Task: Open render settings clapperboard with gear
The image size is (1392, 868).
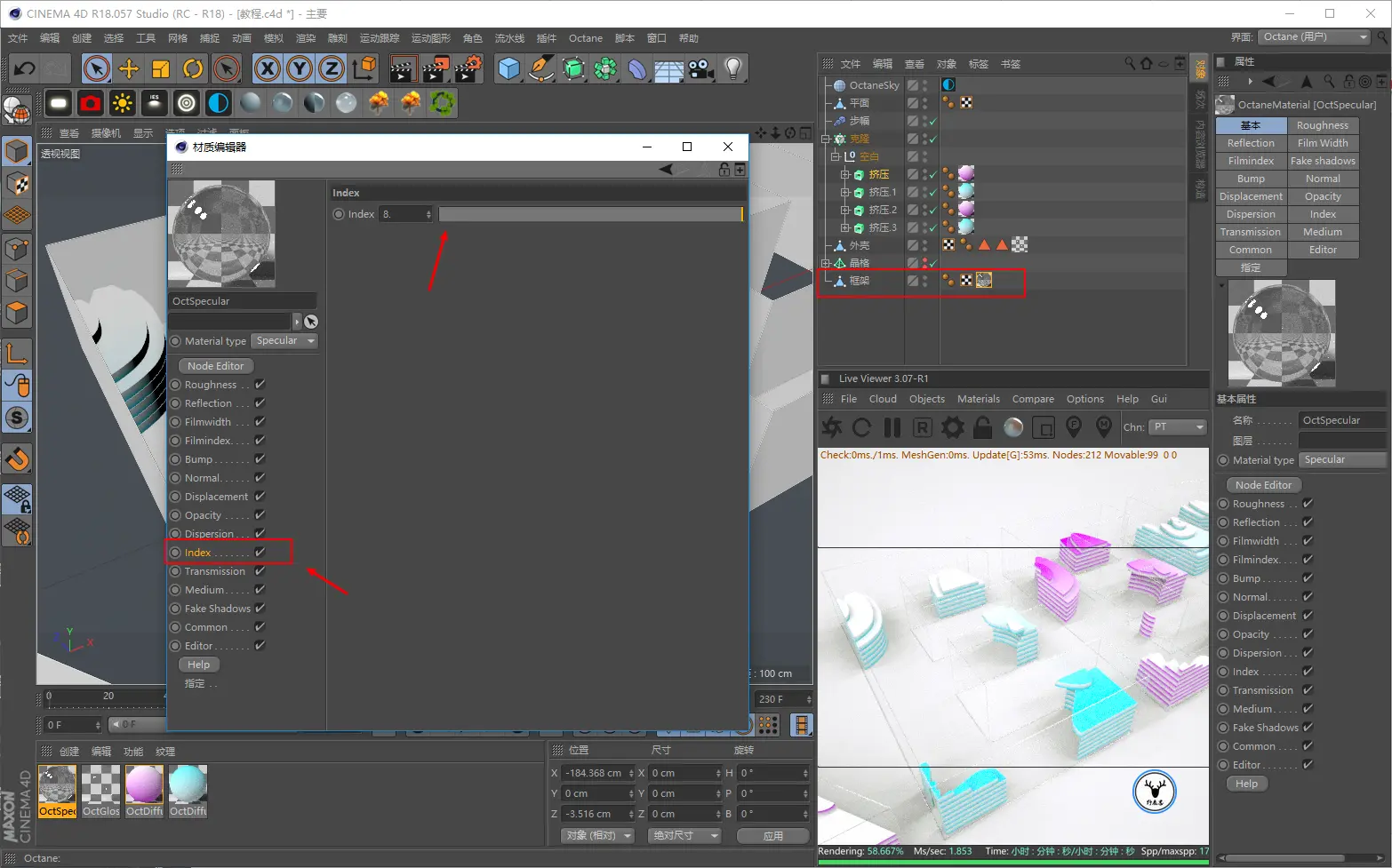Action: (x=468, y=68)
